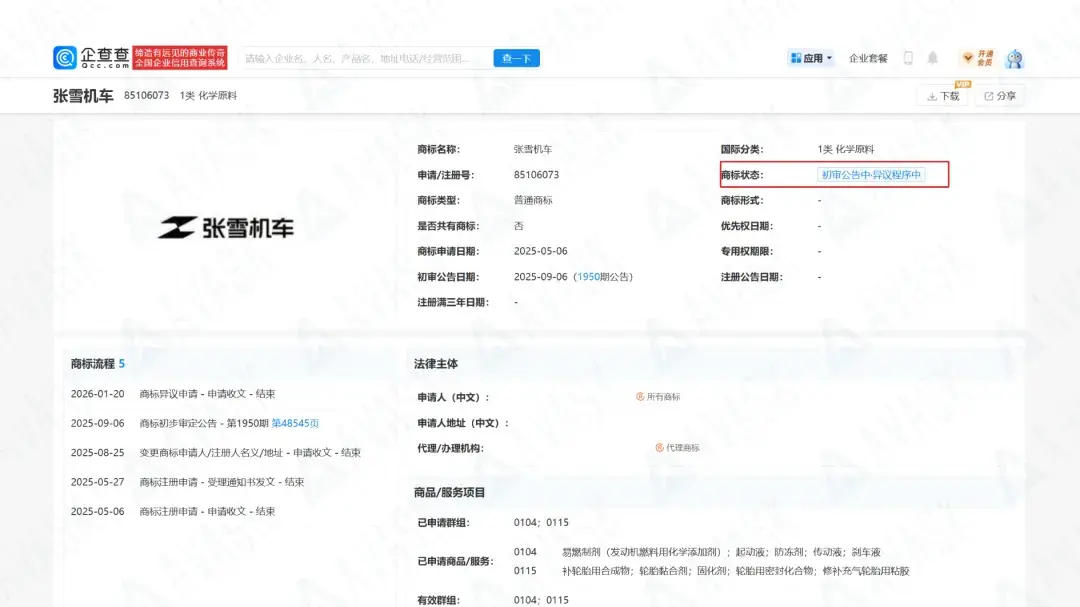Open 企业套餐 menu item
The width and height of the screenshot is (1080, 607).
click(x=868, y=59)
